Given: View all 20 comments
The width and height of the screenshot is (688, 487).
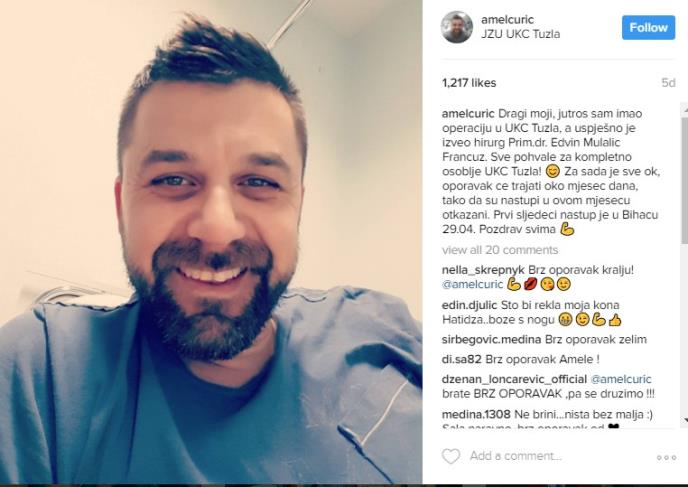Looking at the screenshot, I should click(500, 250).
